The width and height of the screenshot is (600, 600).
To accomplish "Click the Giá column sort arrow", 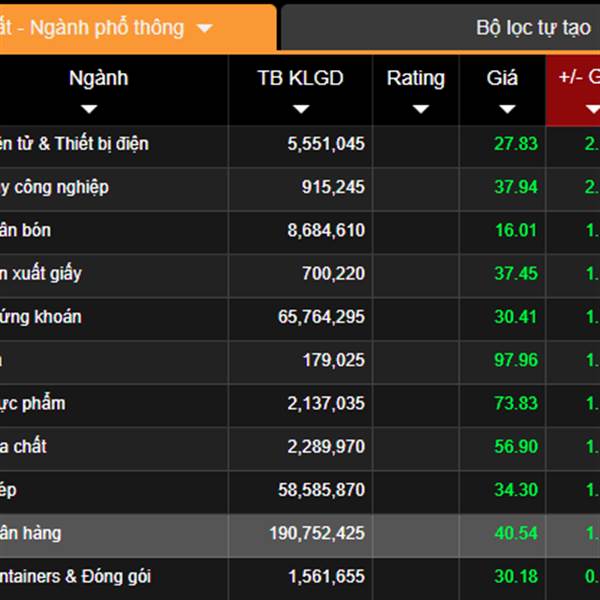I will point(502,108).
